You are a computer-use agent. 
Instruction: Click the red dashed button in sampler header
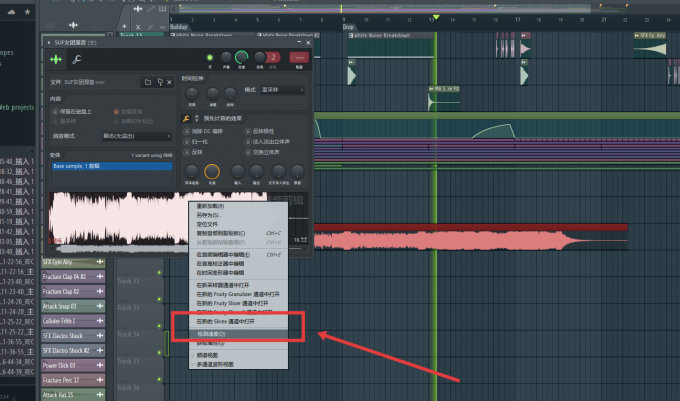pos(299,57)
